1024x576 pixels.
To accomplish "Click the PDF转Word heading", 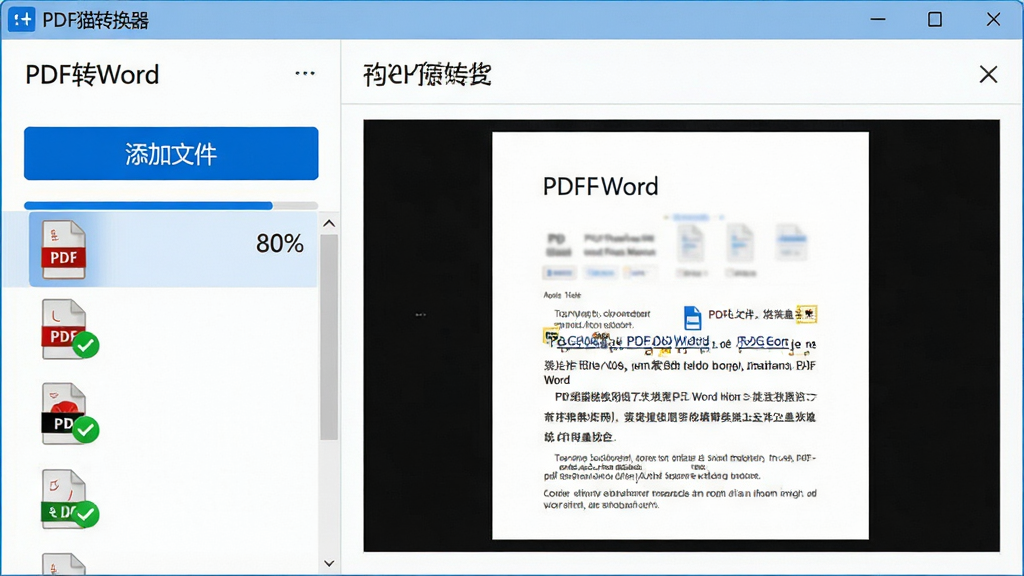I will pyautogui.click(x=92, y=74).
